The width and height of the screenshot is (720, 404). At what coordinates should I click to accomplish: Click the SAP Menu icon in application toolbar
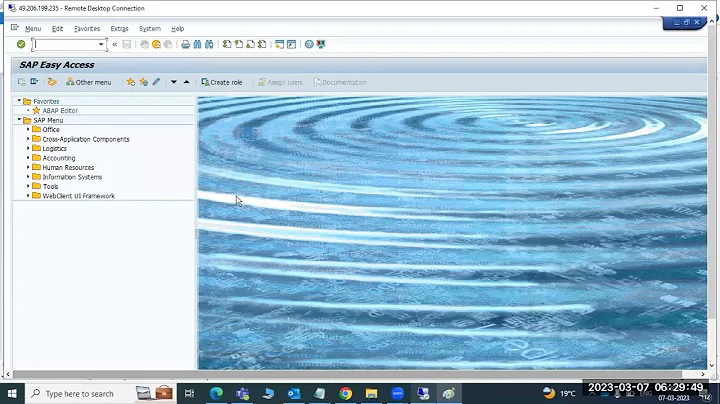click(x=34, y=82)
